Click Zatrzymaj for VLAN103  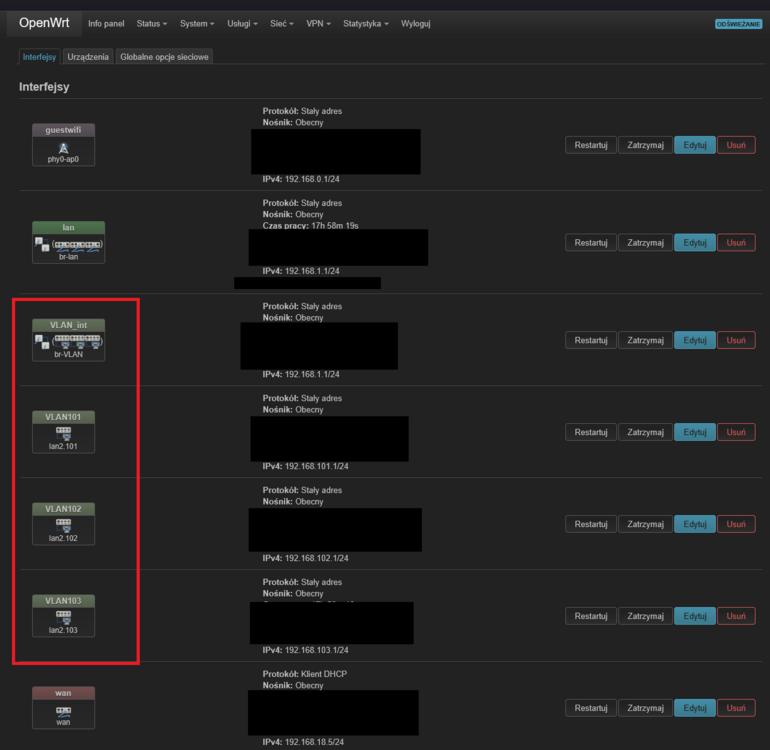645,616
